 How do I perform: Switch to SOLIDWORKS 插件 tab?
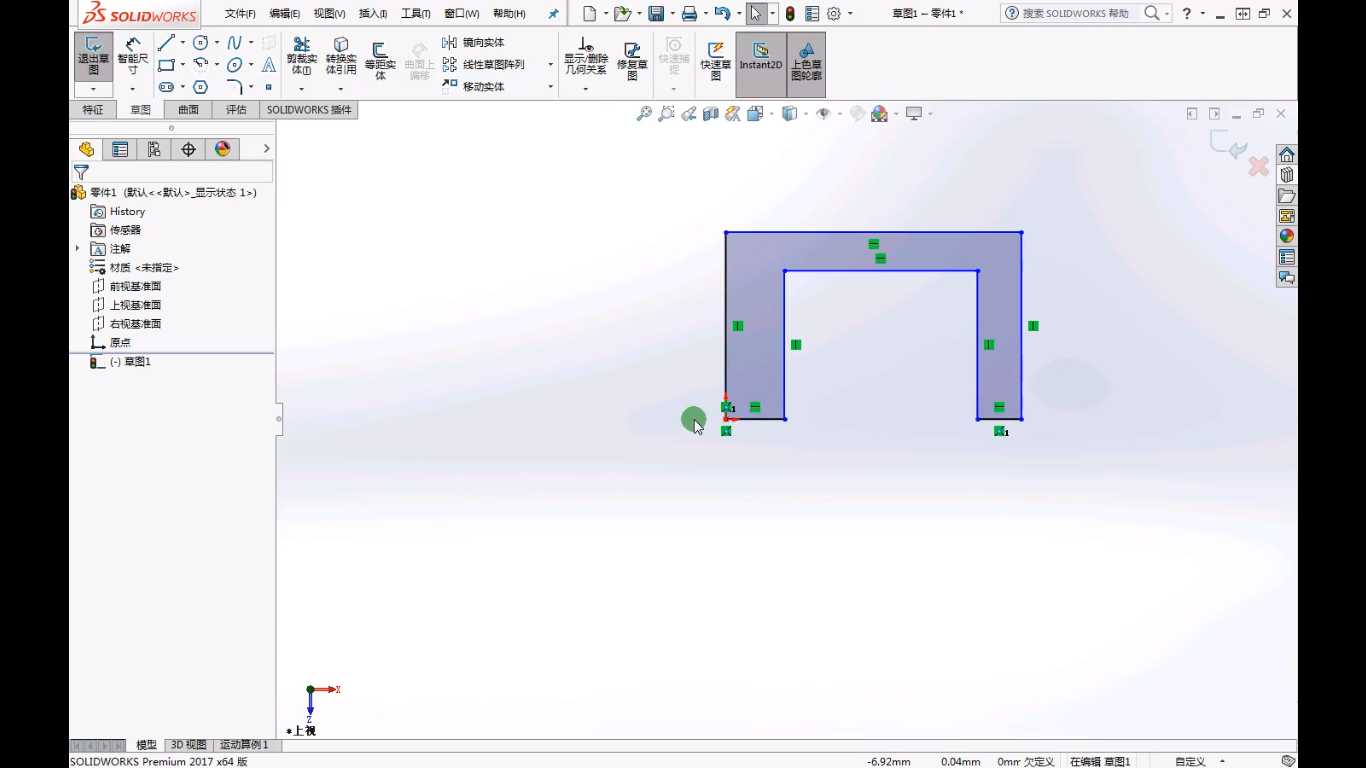coord(309,110)
